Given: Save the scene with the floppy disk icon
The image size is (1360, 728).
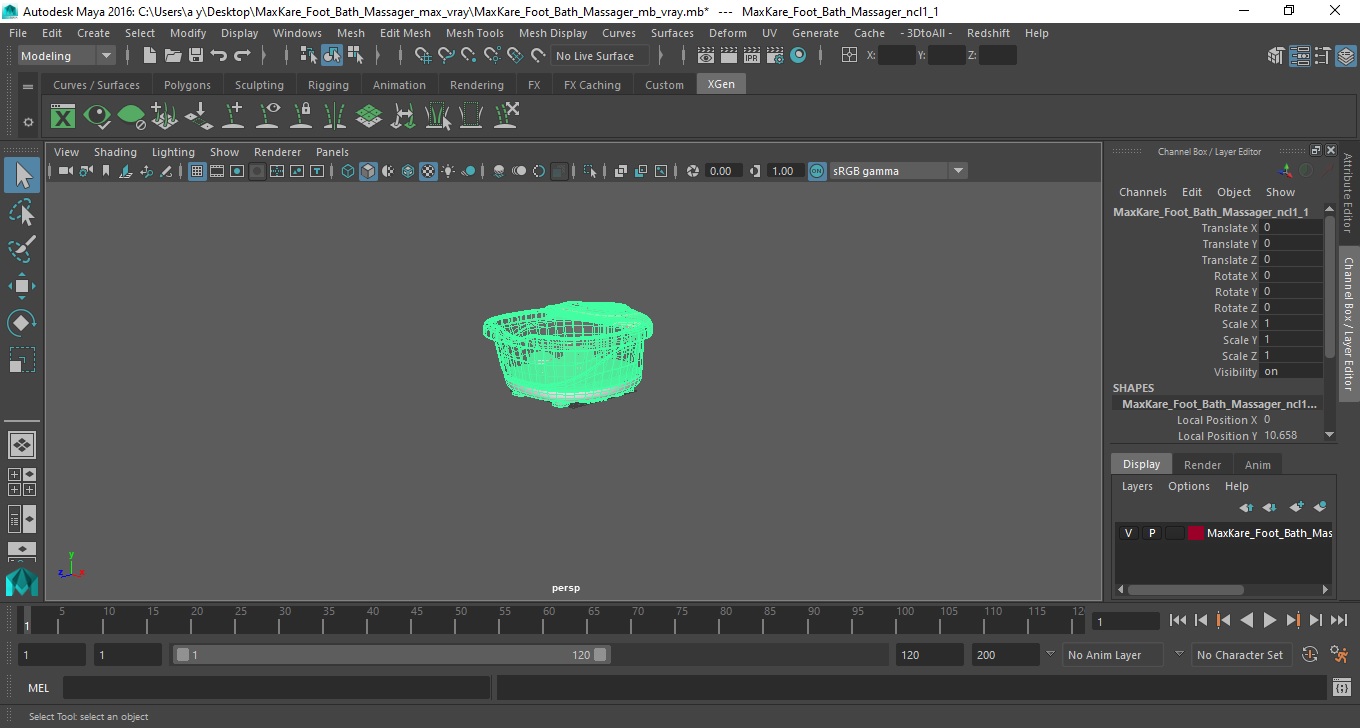Looking at the screenshot, I should coord(195,56).
